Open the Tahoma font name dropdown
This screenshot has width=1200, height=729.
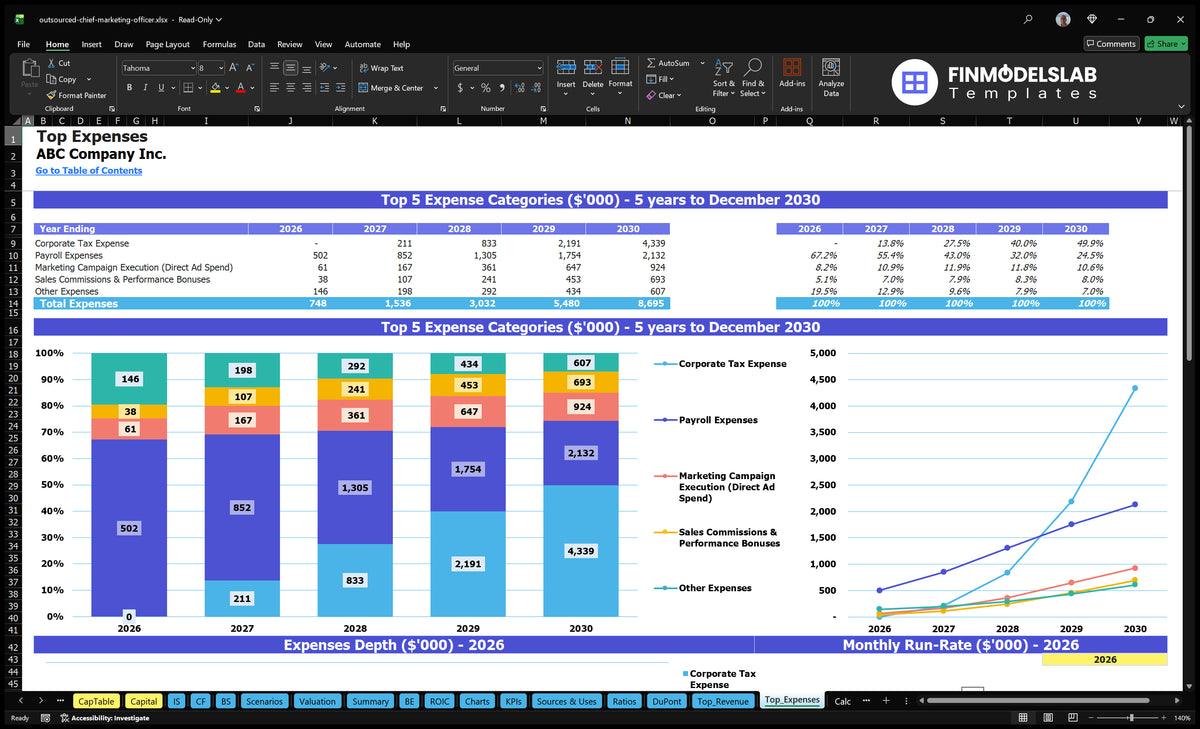tap(192, 68)
